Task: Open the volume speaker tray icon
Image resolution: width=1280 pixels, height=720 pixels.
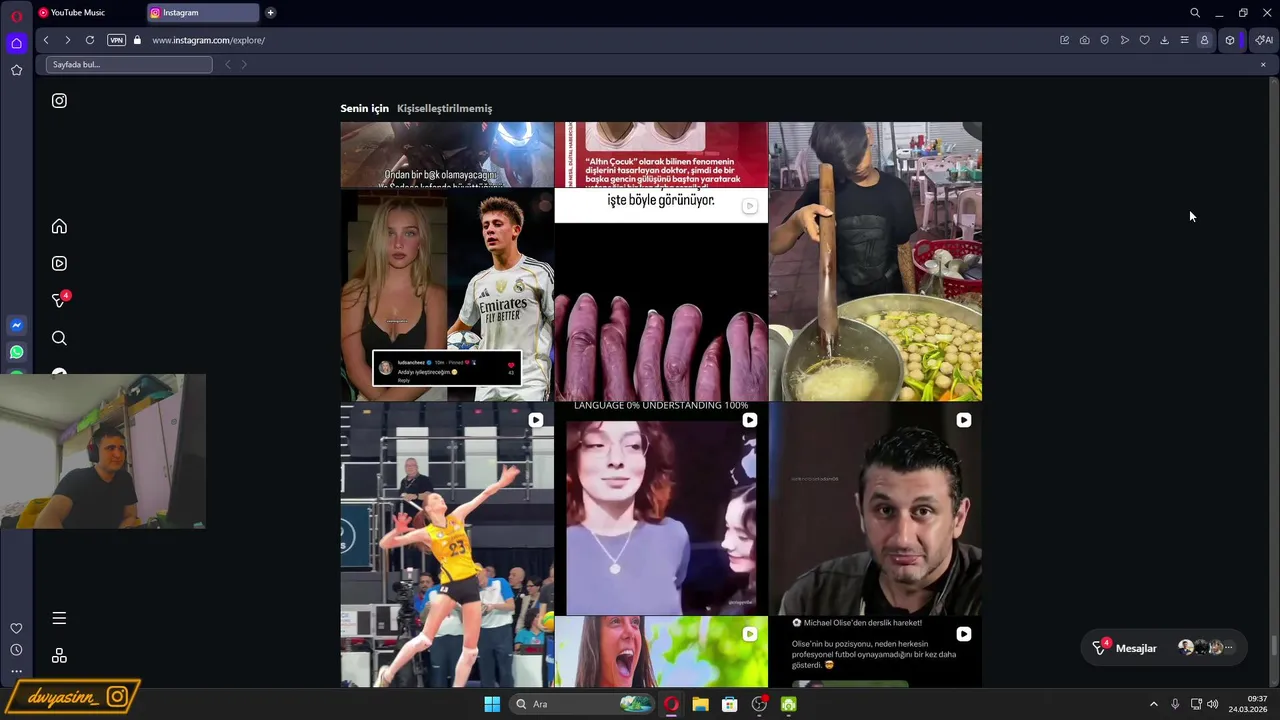Action: pos(1212,704)
